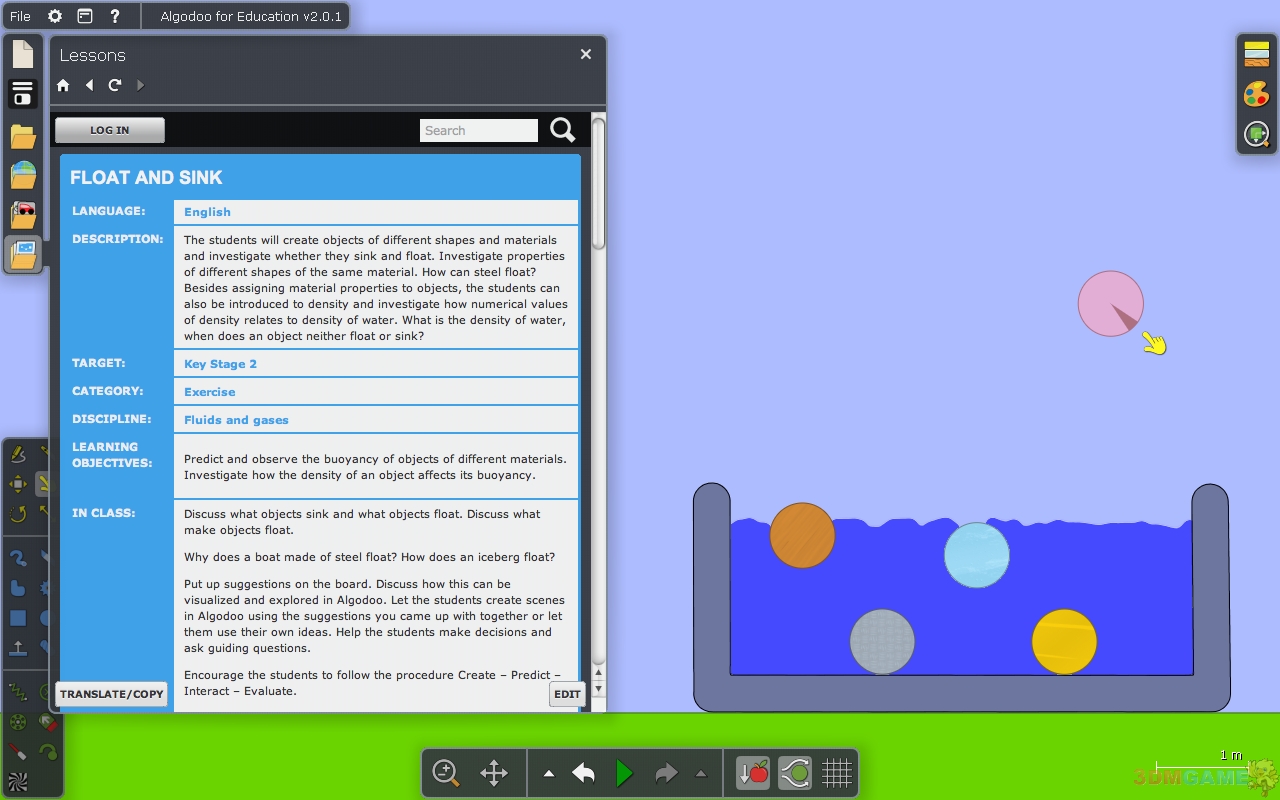Reload the Lessons browser page
This screenshot has height=800, width=1280.
click(115, 86)
